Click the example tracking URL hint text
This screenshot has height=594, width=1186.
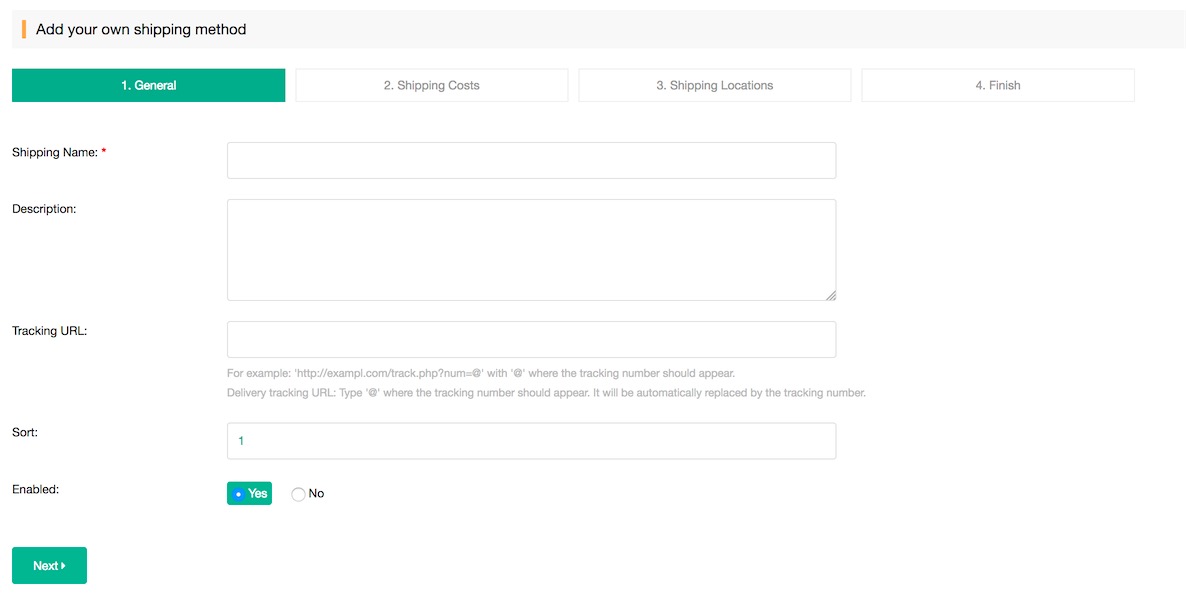(x=481, y=373)
